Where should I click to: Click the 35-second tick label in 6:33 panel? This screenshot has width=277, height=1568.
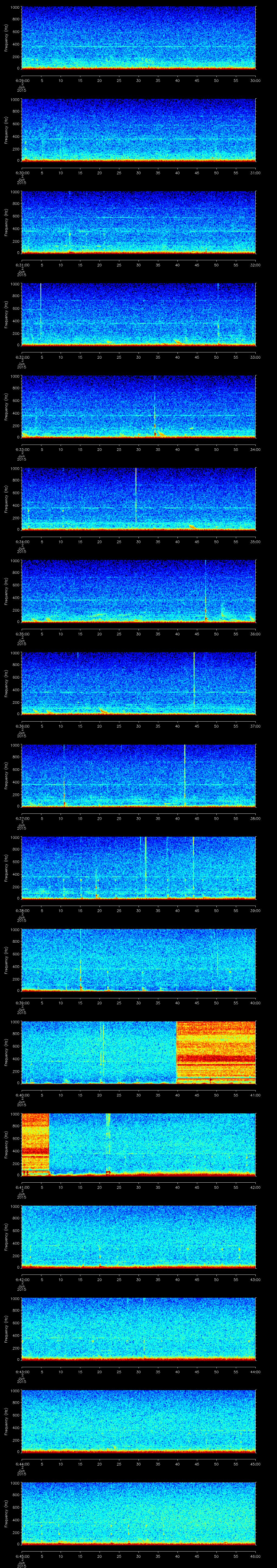click(x=158, y=449)
